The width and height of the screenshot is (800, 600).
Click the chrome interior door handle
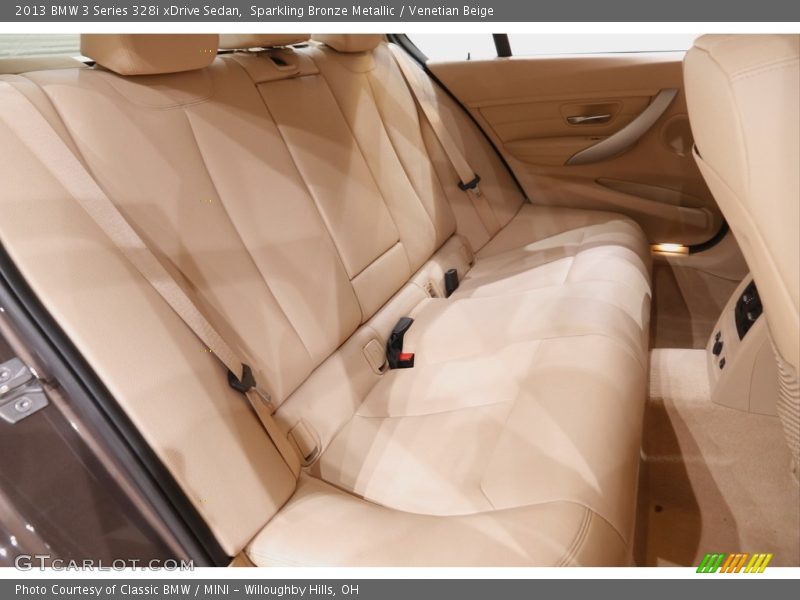pos(589,119)
